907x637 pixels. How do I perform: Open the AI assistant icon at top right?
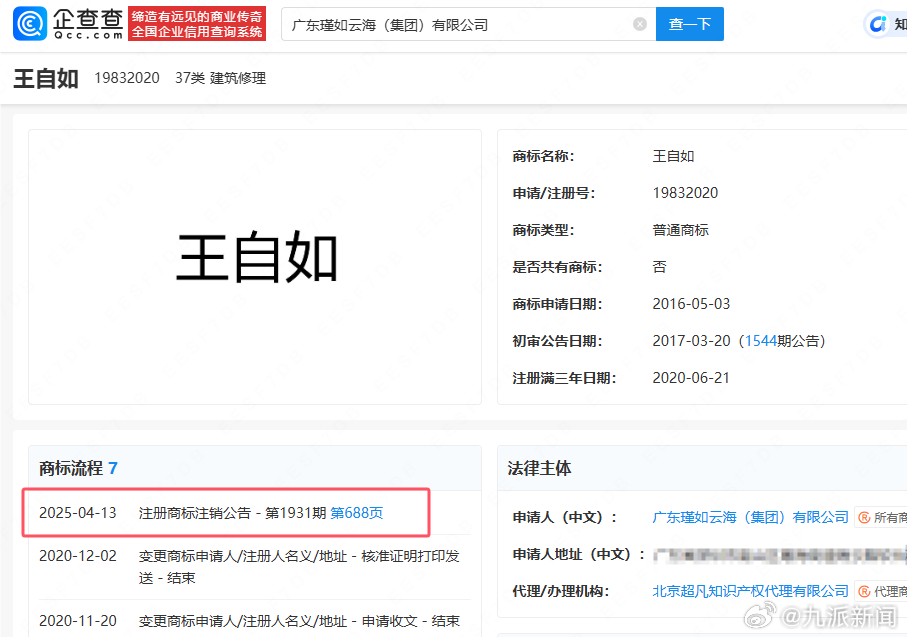coord(877,24)
